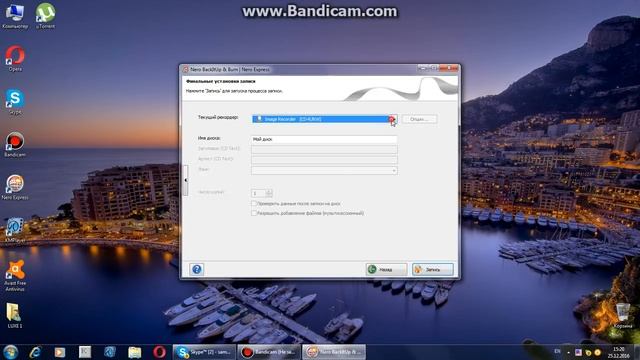Image resolution: width=640 pixels, height=360 pixels.
Task: Open media player taskbar icon
Action: pos(60,352)
